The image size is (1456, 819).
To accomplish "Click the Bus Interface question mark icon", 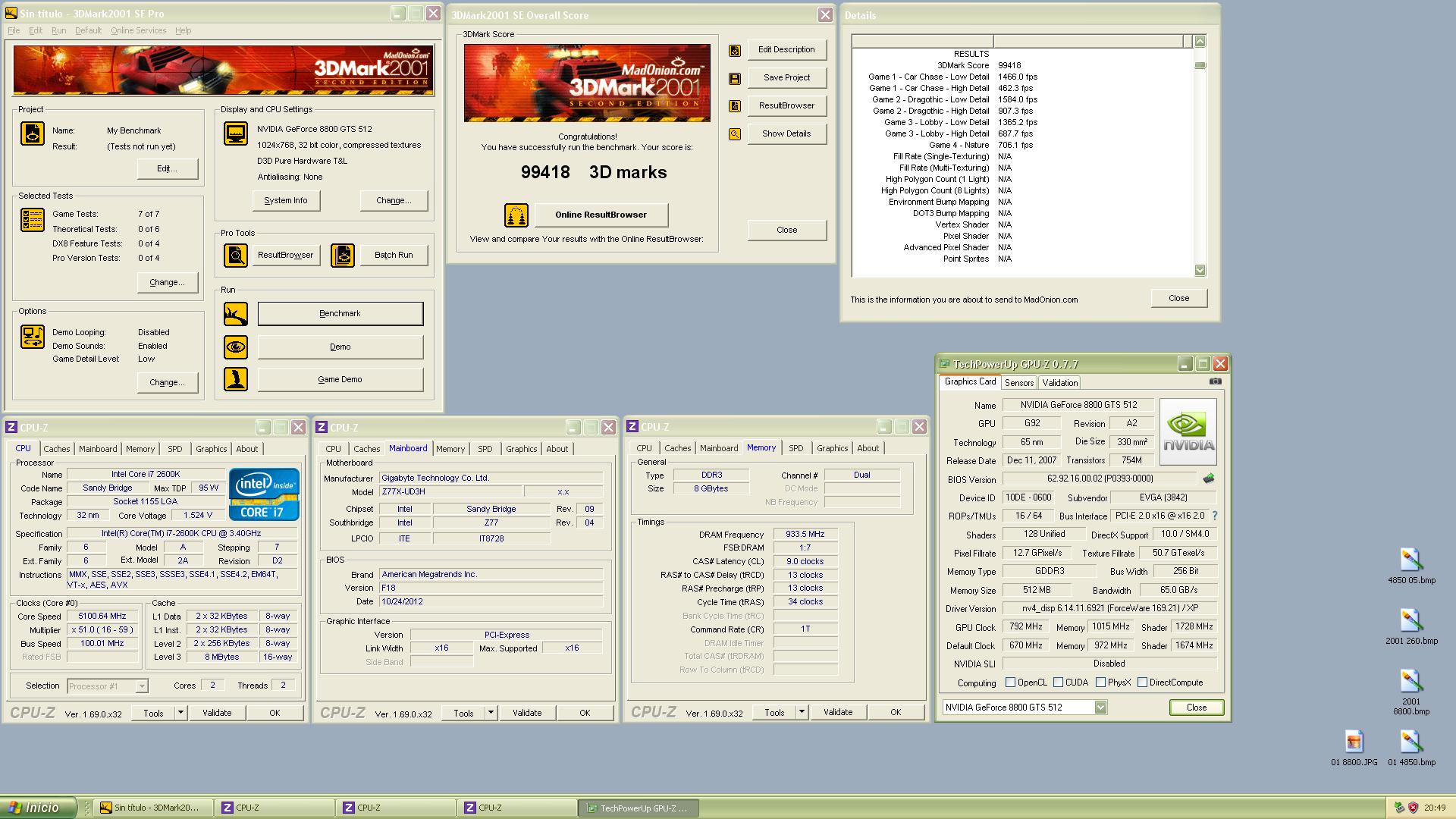I will 1214,516.
